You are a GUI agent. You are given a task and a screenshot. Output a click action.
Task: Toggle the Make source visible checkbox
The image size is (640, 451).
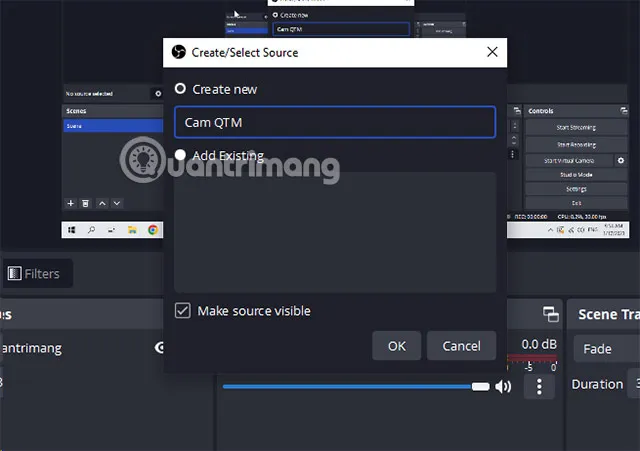pos(182,311)
